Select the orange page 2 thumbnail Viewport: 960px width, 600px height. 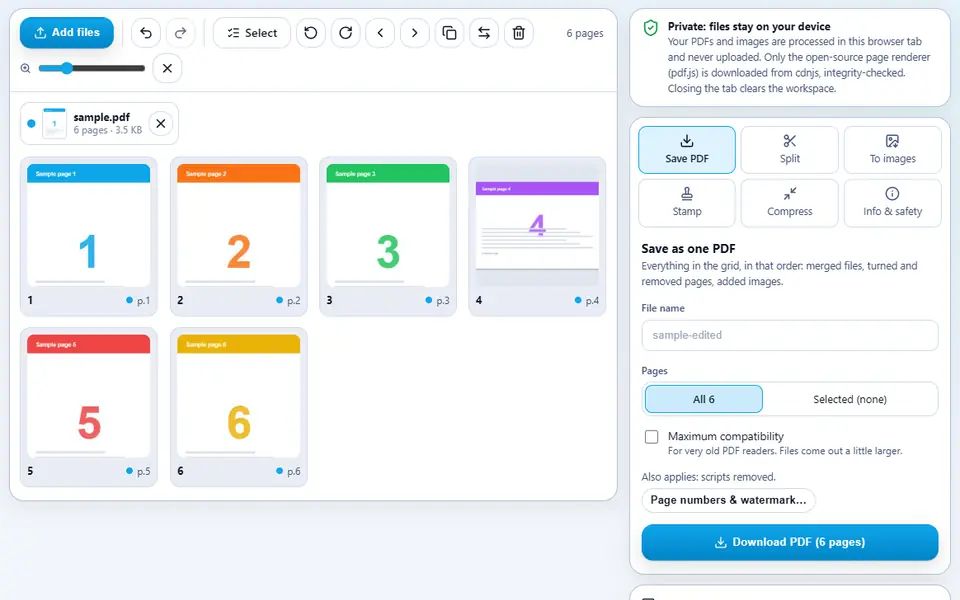point(238,236)
